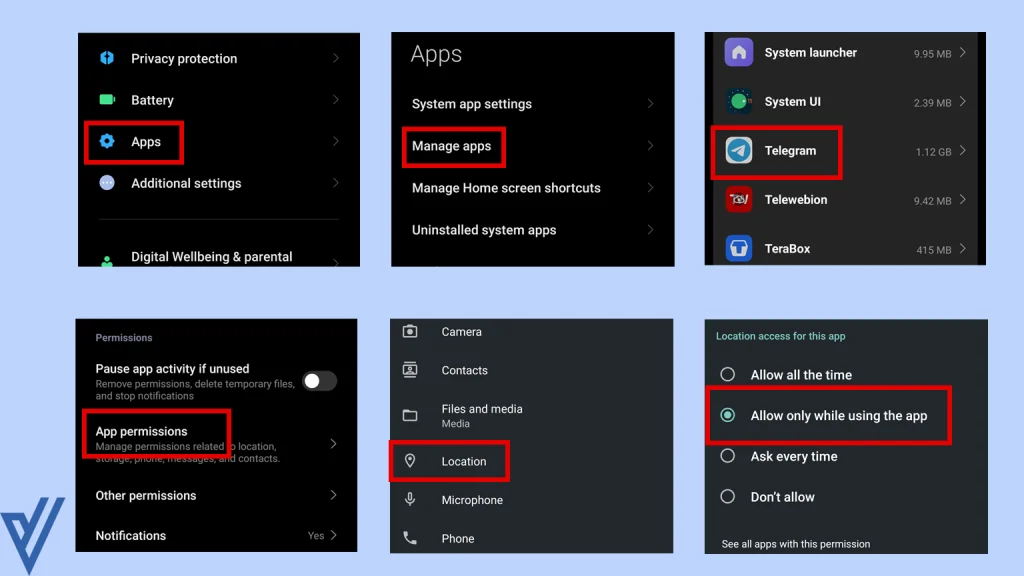Click the TeraBox 415 MB size value
This screenshot has width=1024, height=576.
pos(933,249)
